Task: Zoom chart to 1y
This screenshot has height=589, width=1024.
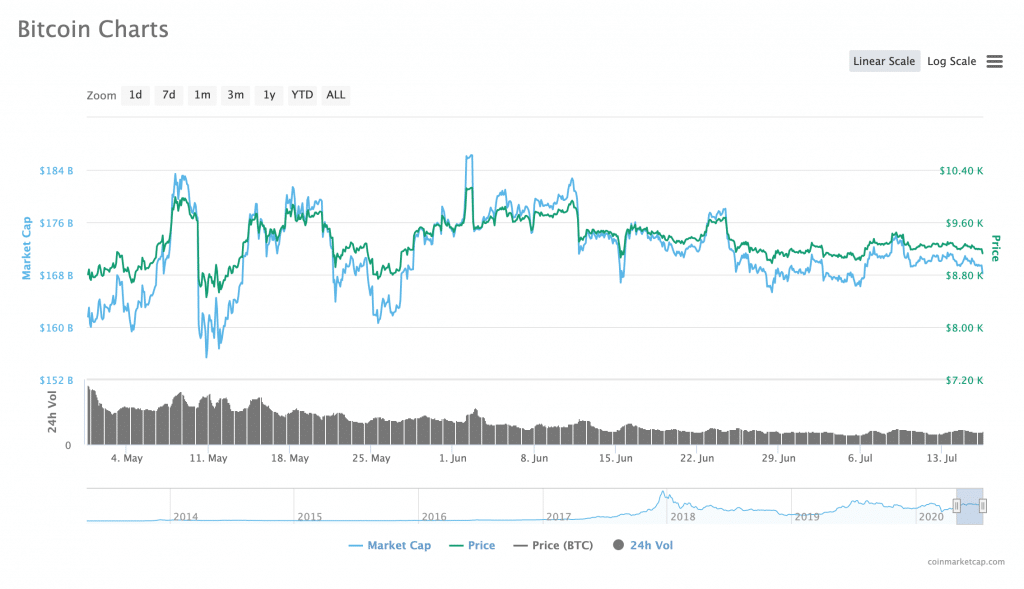Action: [x=268, y=95]
